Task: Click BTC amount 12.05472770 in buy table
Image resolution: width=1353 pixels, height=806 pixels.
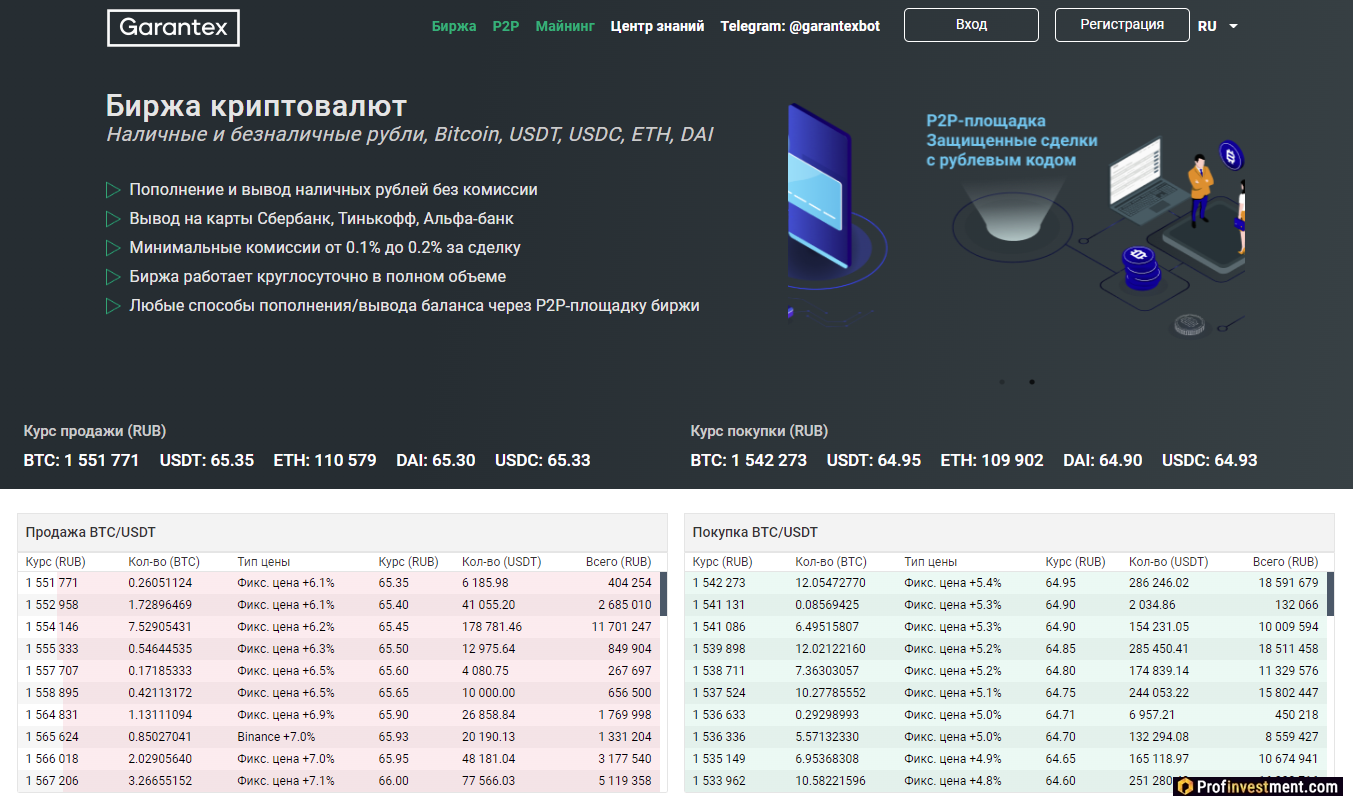Action: tap(831, 583)
